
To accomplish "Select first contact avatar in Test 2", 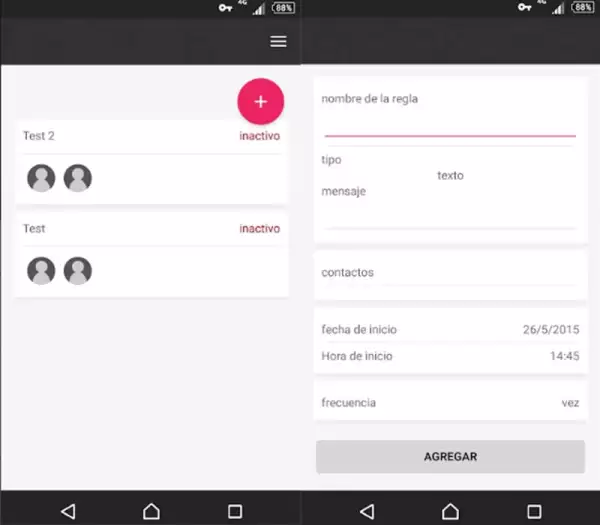I will 41,178.
